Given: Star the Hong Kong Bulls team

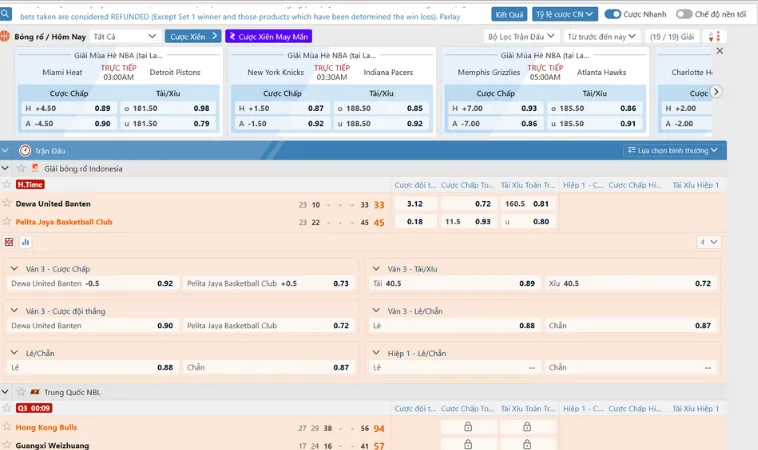Looking at the screenshot, I should click(7, 428).
